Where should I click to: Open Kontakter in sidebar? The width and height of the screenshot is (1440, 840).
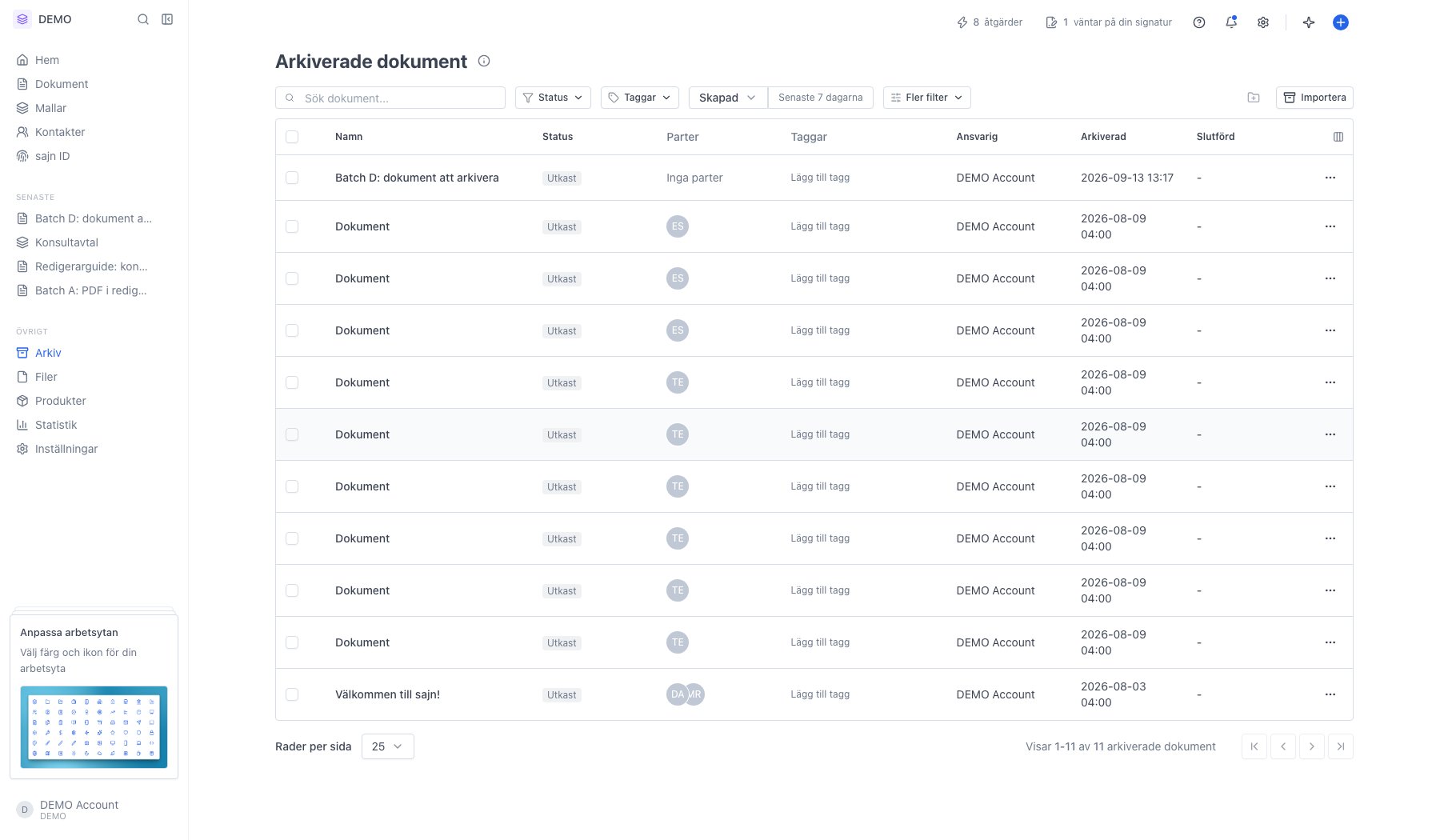click(59, 132)
